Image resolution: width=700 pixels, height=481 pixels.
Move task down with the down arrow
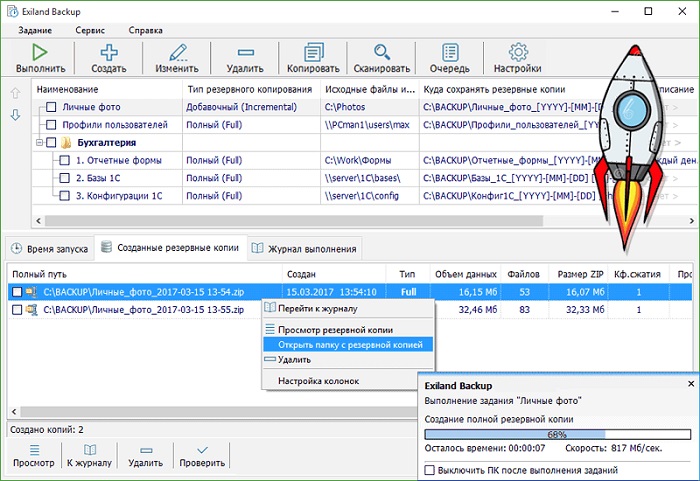[15, 115]
